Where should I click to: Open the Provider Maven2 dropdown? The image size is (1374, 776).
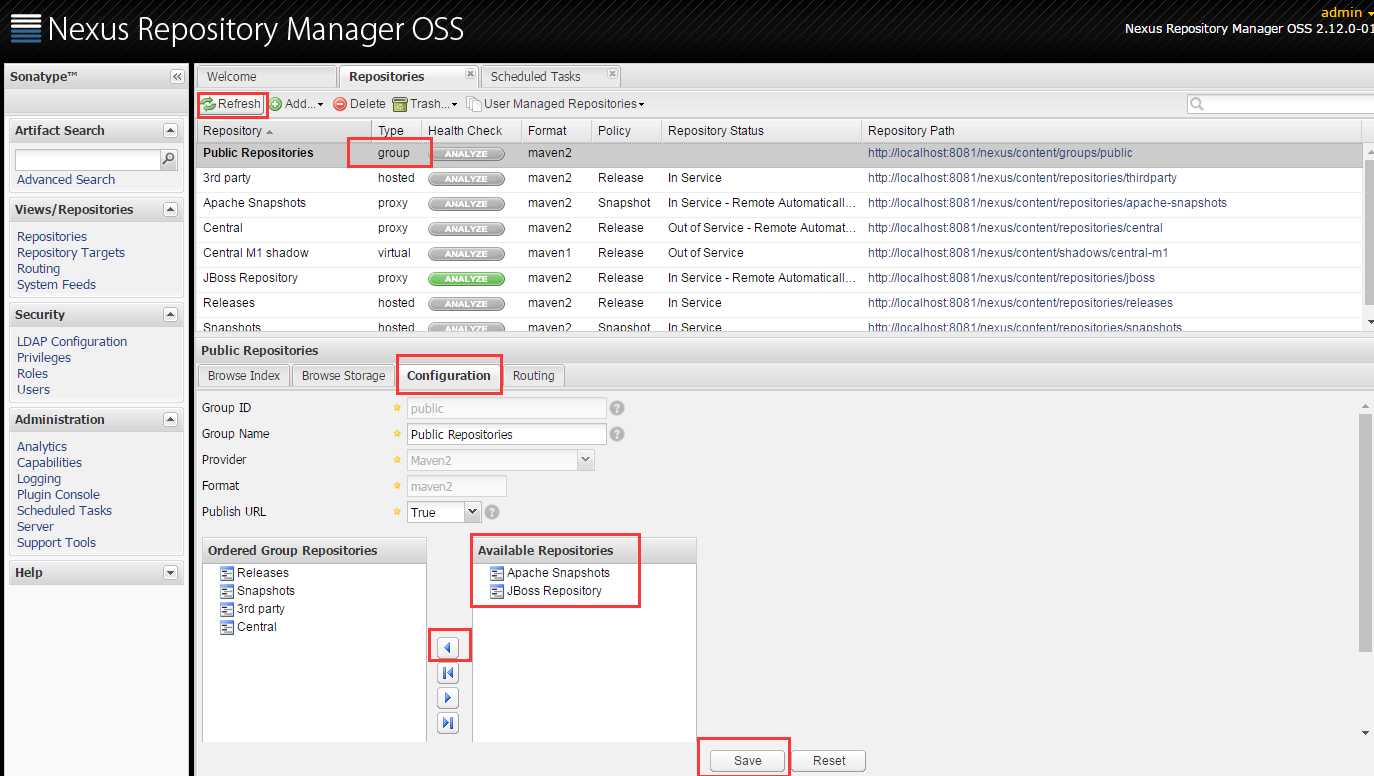pos(586,460)
